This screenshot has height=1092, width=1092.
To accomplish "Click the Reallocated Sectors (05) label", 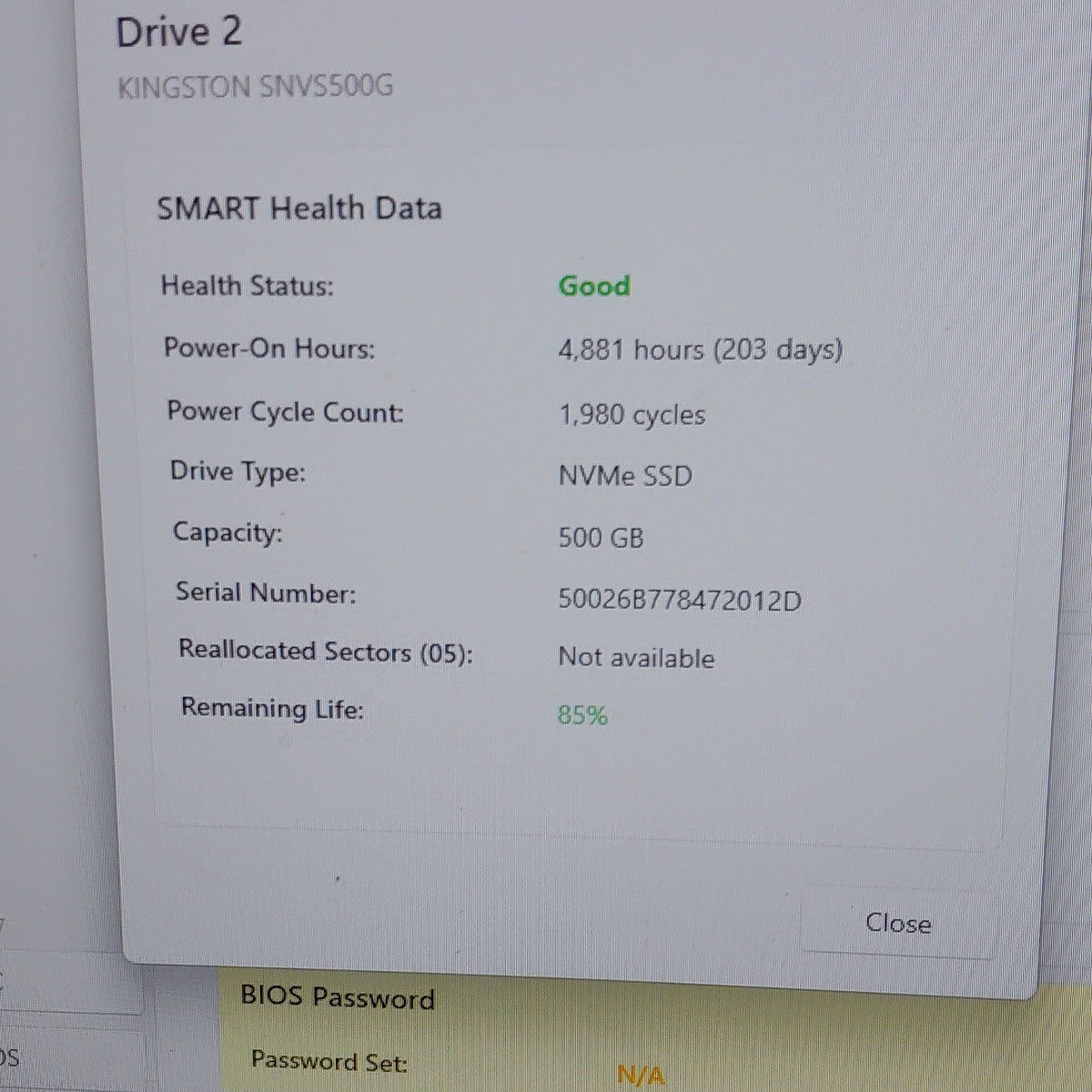I will click(326, 652).
